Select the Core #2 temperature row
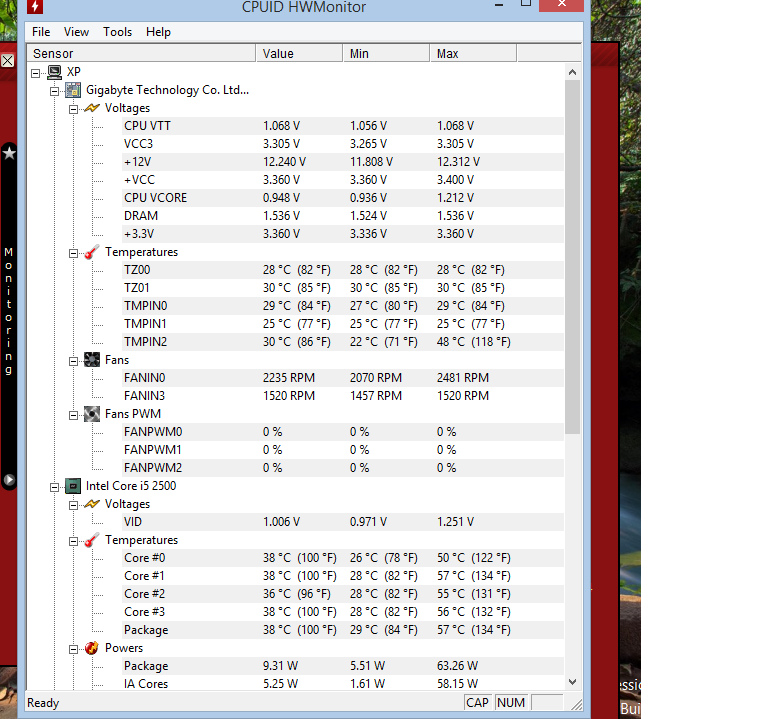768x719 pixels. [343, 594]
